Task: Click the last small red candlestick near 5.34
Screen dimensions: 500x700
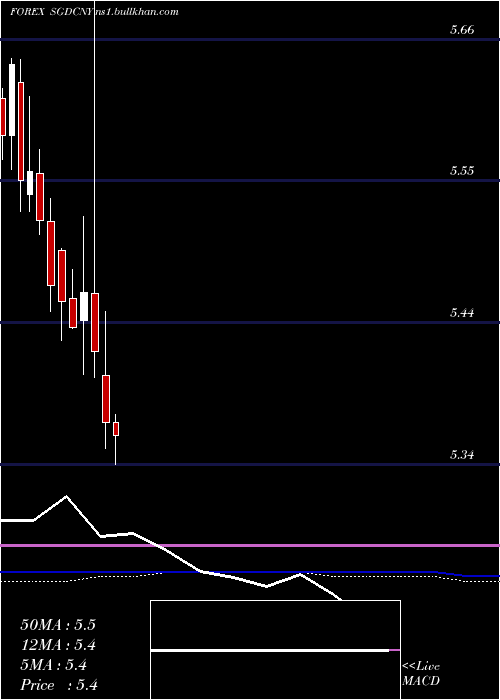Action: click(x=116, y=429)
